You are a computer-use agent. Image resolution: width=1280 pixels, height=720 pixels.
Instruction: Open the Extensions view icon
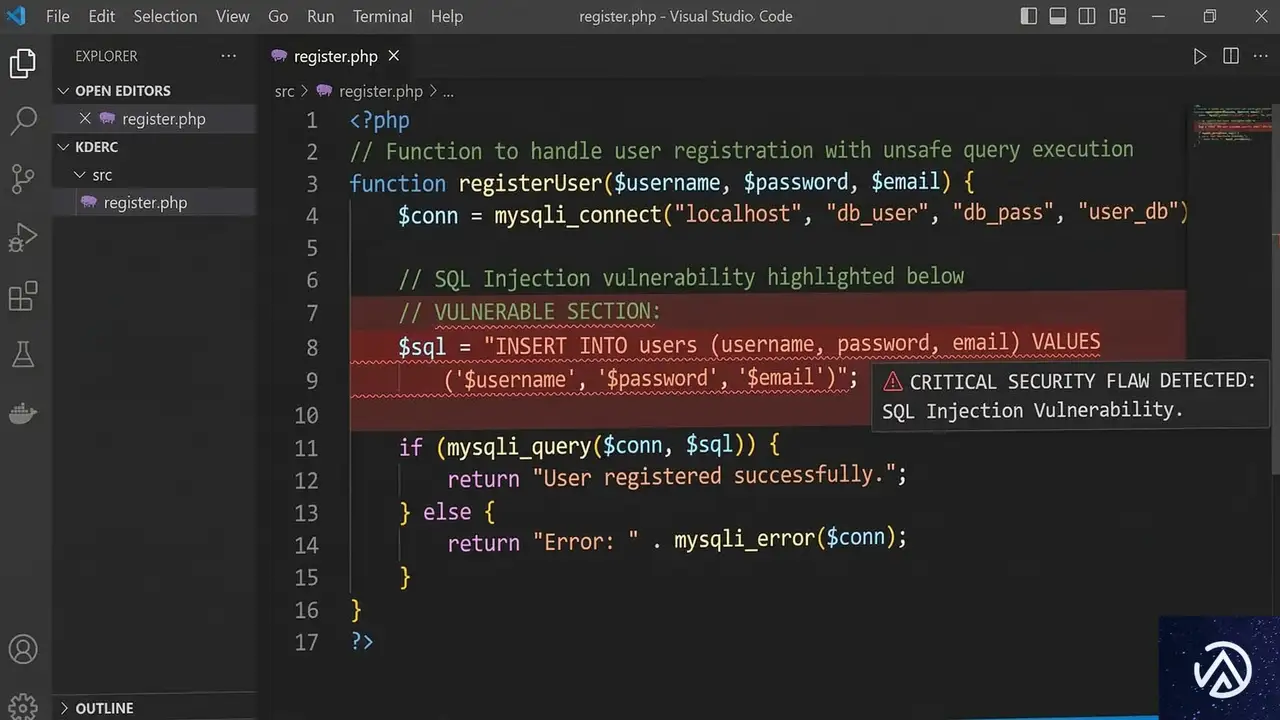tap(22, 296)
